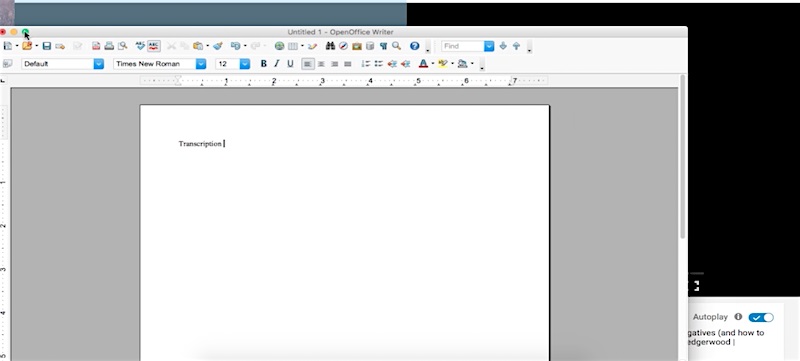The height and width of the screenshot is (361, 800).
Task: Toggle AutoSpellcheck
Action: [x=154, y=46]
